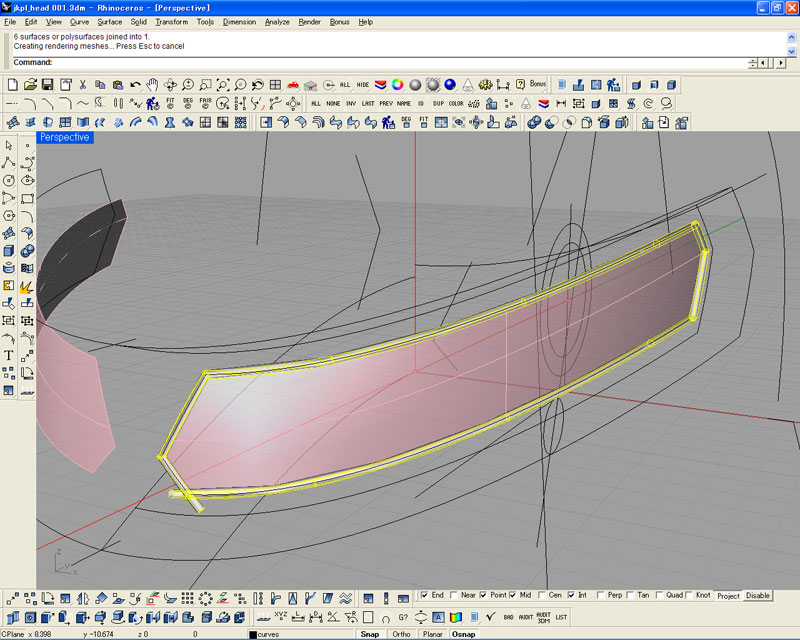
Task: Click the color wheel icon in toolbar
Action: [397, 85]
